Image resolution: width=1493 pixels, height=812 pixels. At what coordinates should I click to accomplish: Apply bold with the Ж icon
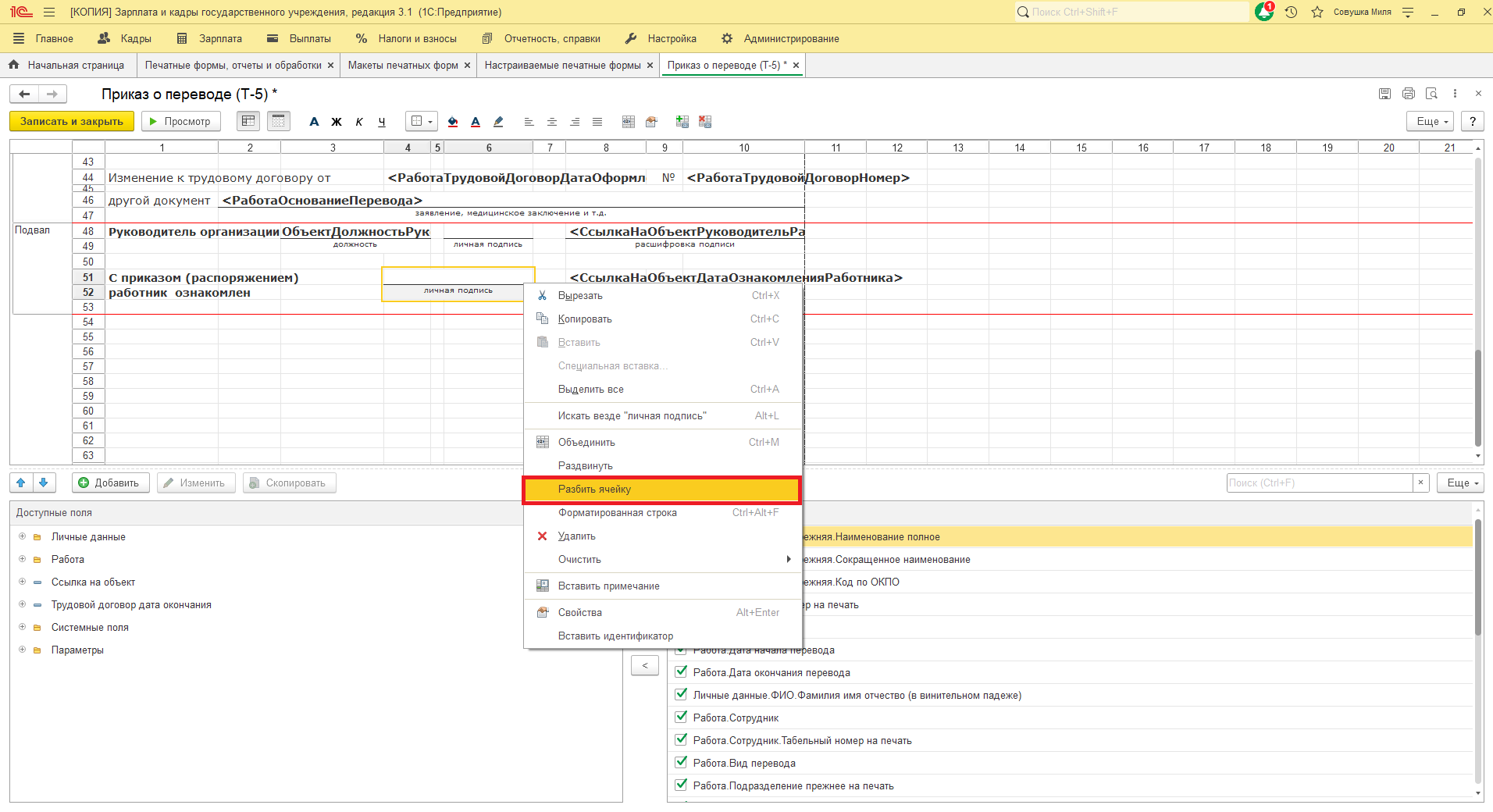click(337, 122)
